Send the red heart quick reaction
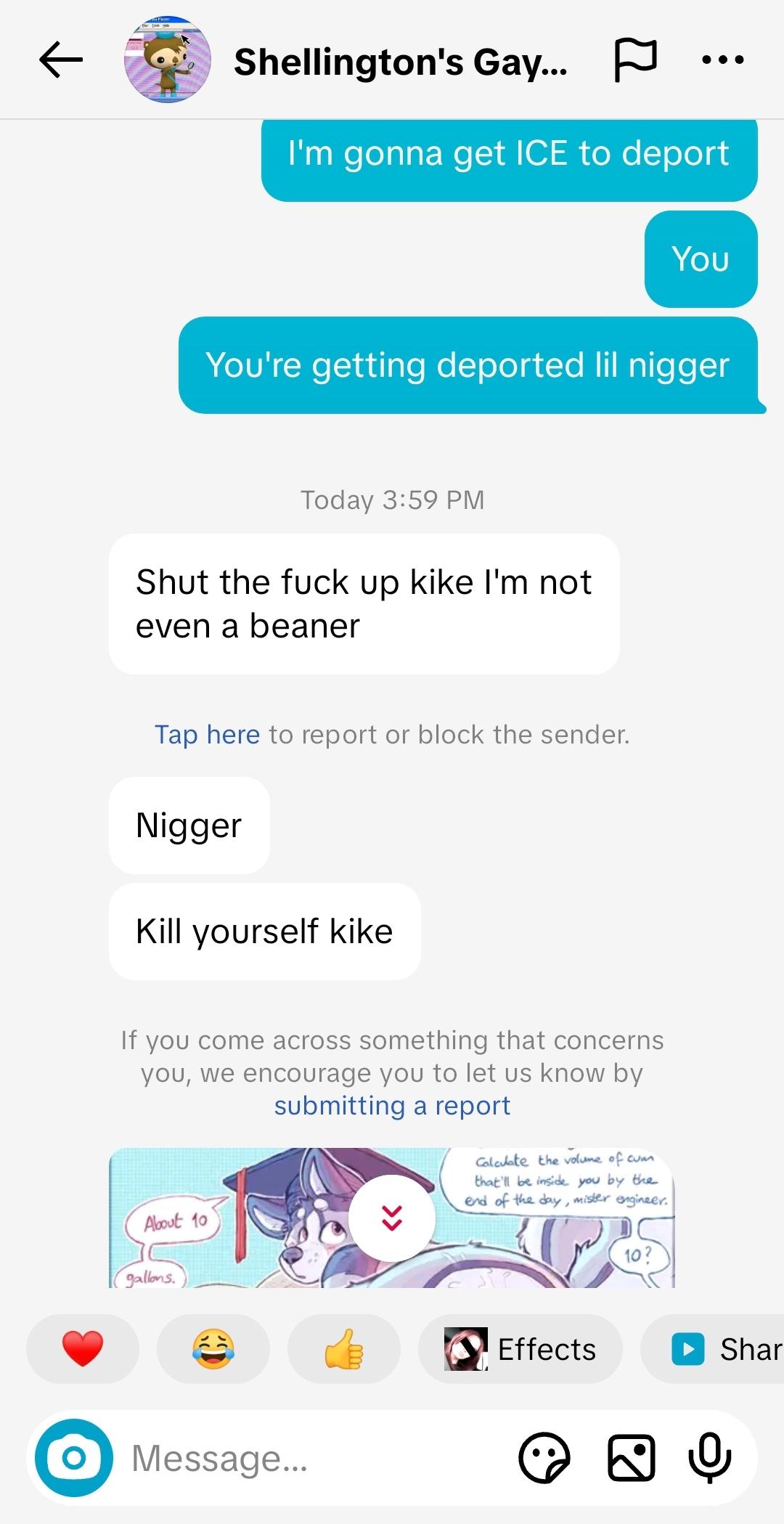Viewport: 784px width, 1524px height. 83,1349
